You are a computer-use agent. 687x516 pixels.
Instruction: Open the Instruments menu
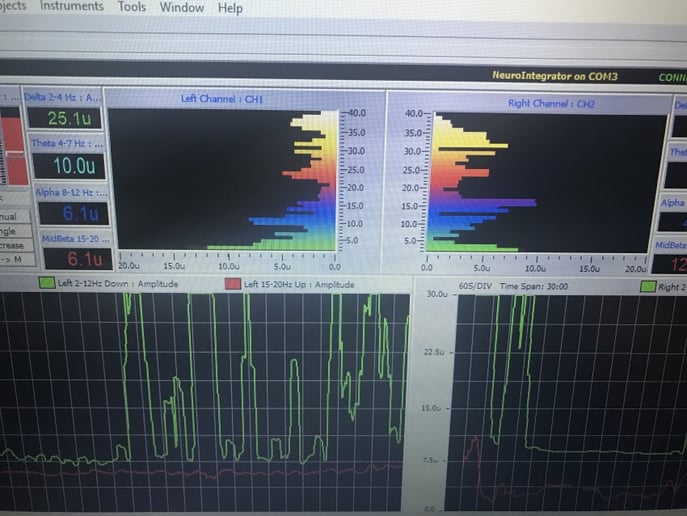pyautogui.click(x=72, y=6)
